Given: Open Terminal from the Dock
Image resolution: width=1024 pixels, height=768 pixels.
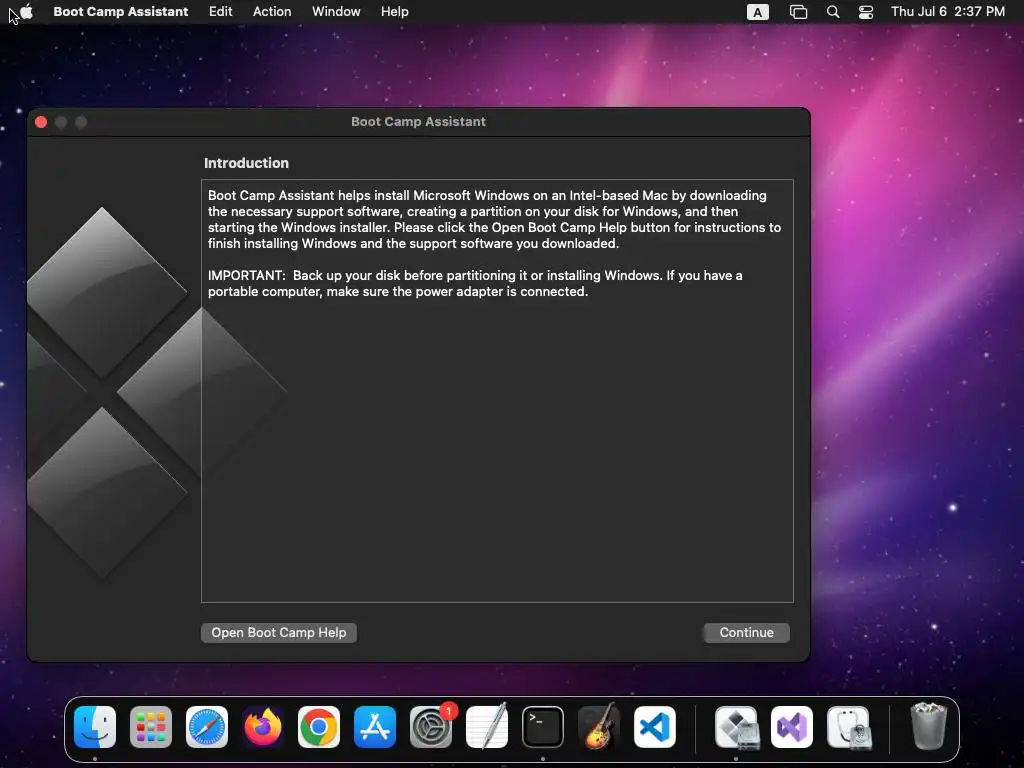Looking at the screenshot, I should (543, 727).
